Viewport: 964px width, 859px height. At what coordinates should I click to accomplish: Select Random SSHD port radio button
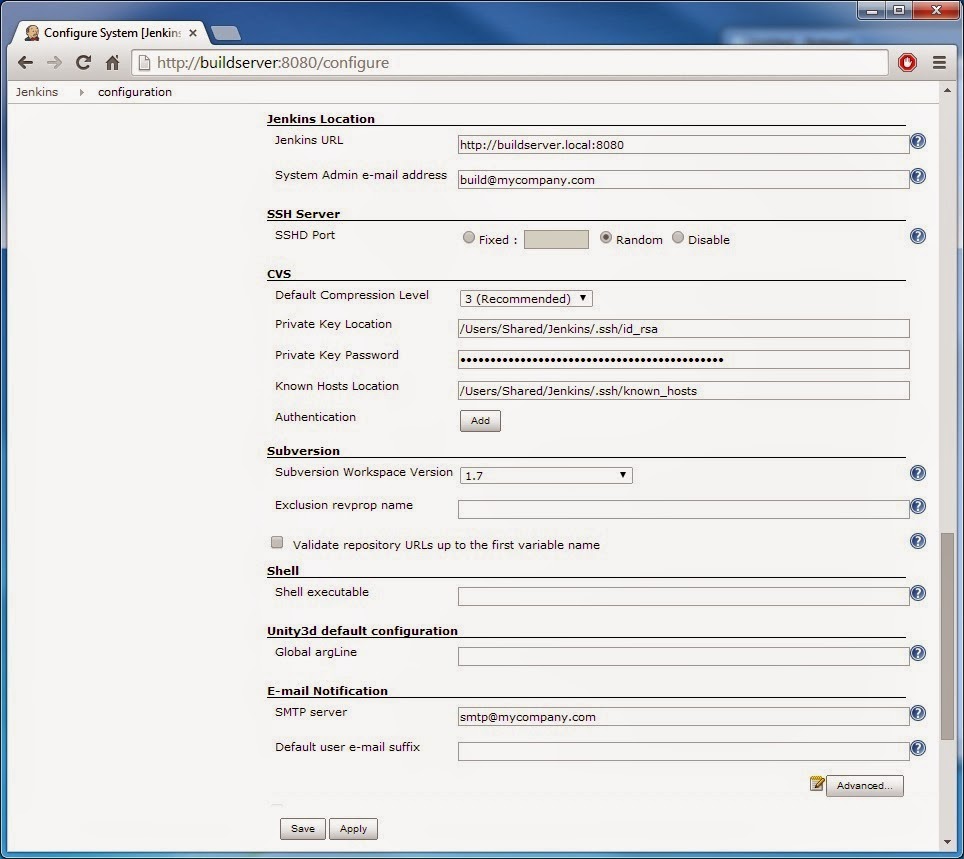coord(606,237)
